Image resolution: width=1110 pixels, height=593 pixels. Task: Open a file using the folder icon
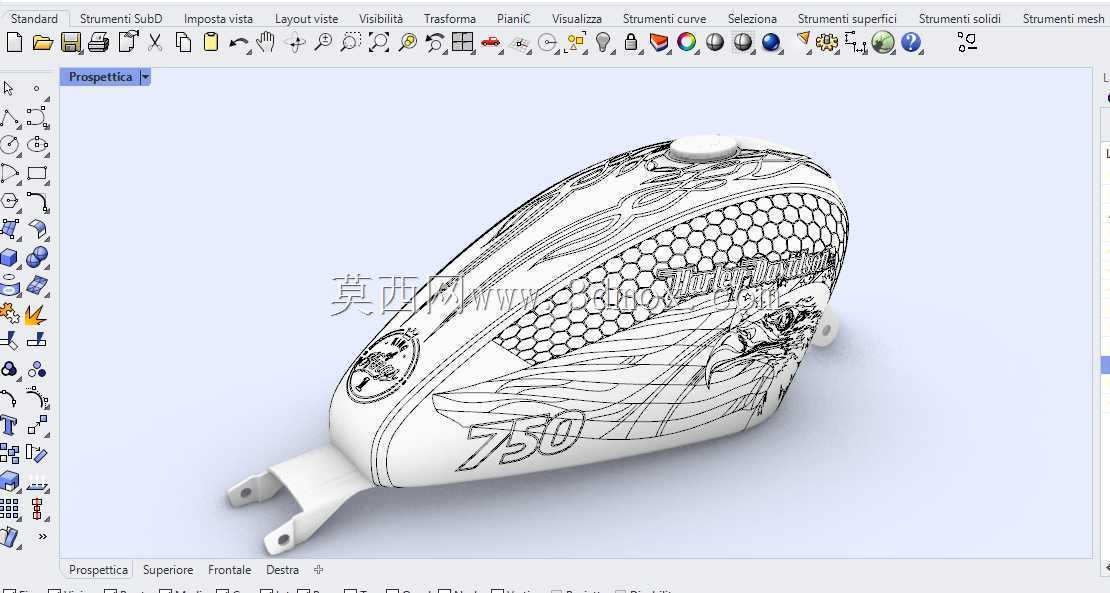point(42,43)
